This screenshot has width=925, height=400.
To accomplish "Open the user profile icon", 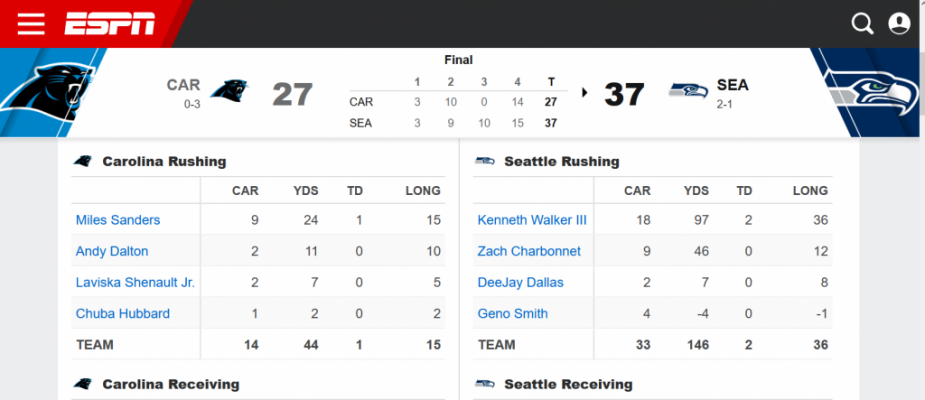I will tap(899, 24).
